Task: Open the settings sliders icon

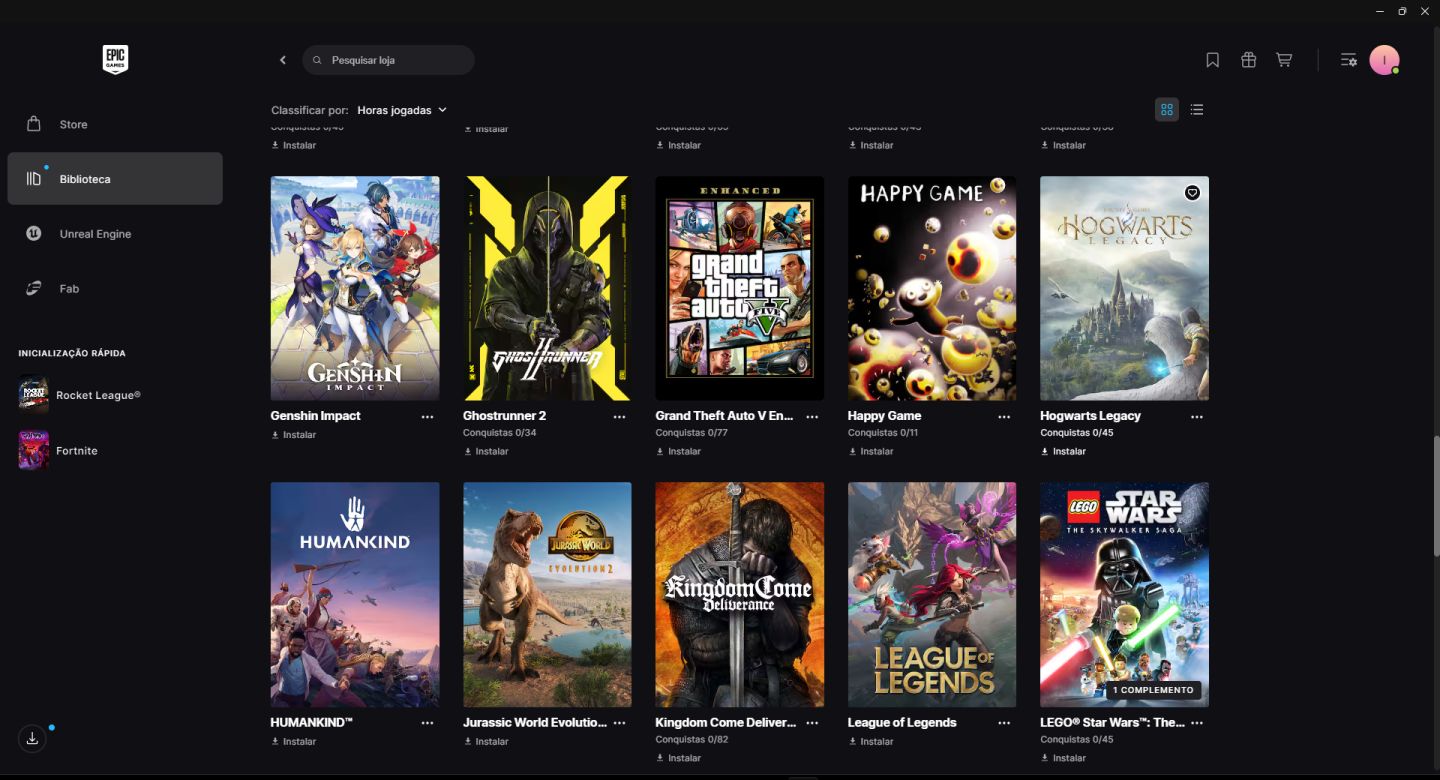Action: point(1348,60)
